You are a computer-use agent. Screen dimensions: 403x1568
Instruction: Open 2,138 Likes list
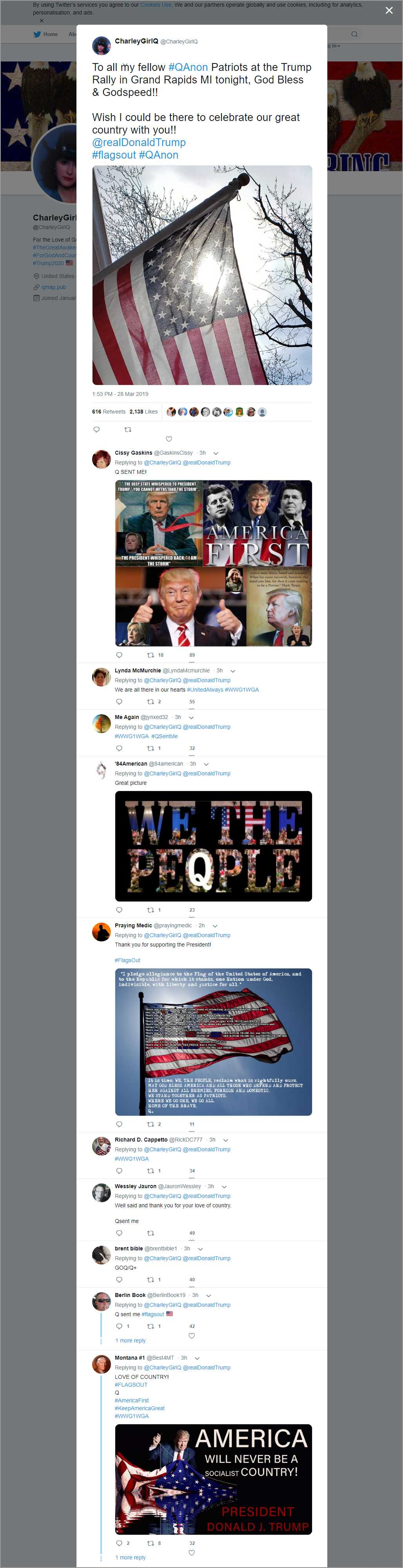(x=143, y=412)
